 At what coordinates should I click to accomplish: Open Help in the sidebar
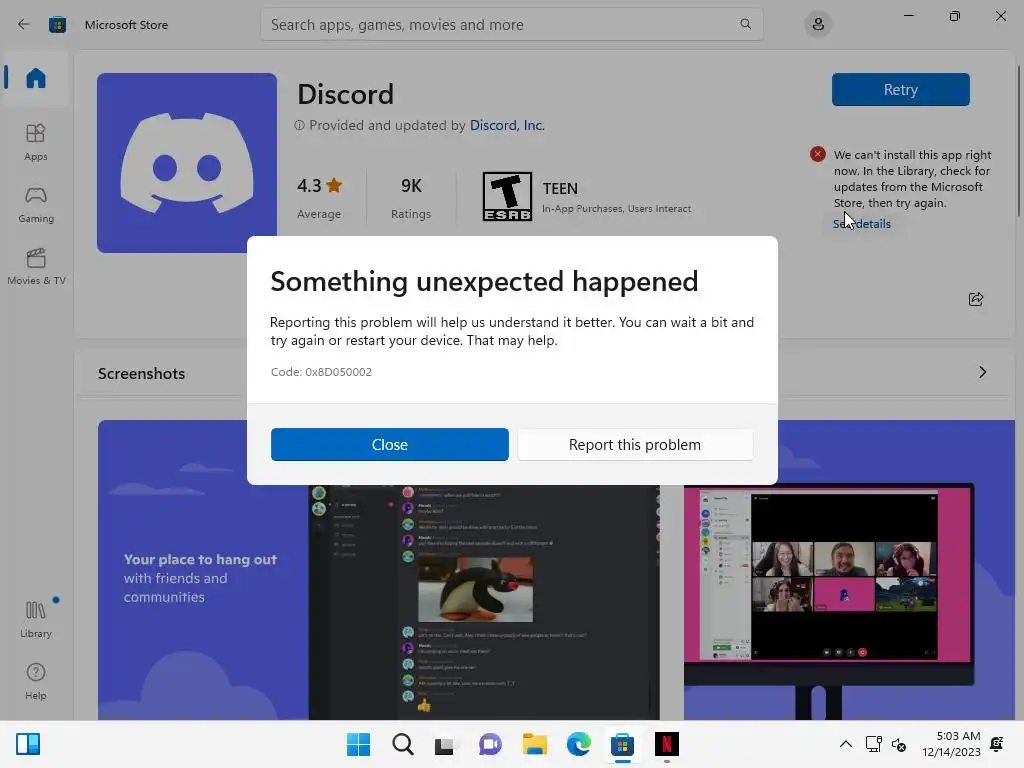click(36, 681)
